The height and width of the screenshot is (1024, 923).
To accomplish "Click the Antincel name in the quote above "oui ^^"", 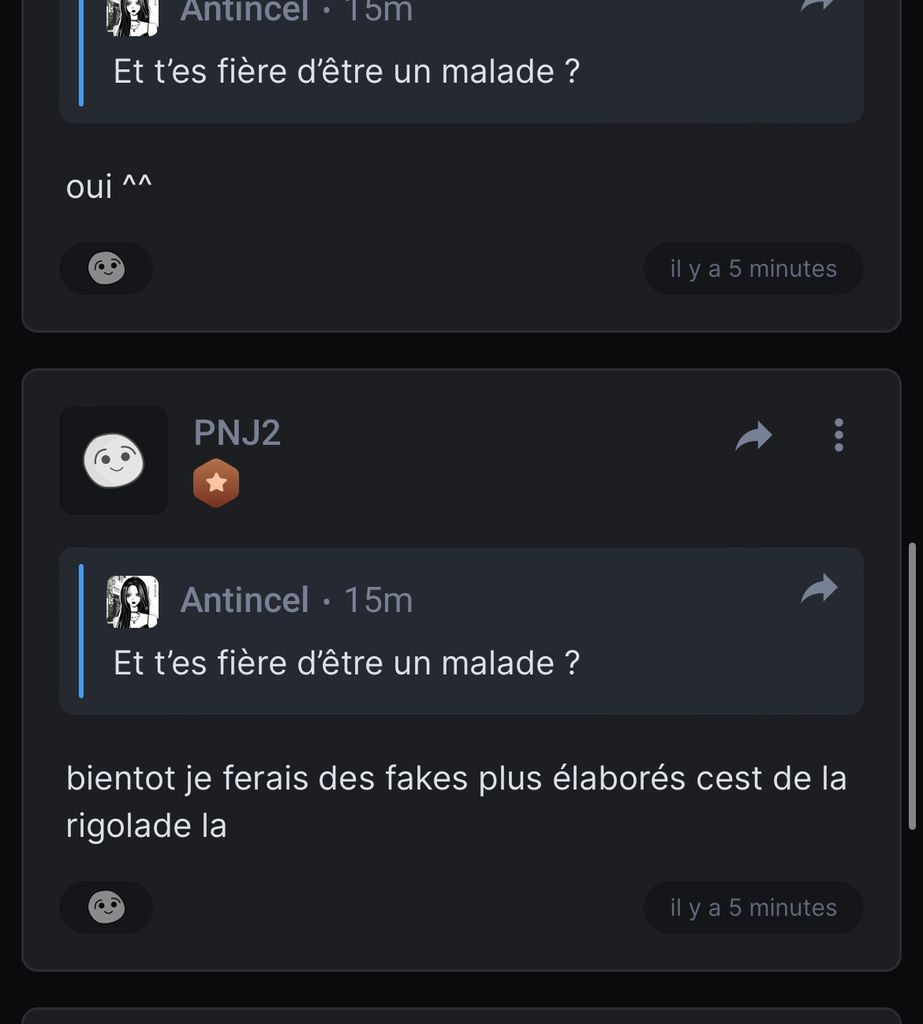I will 244,11.
